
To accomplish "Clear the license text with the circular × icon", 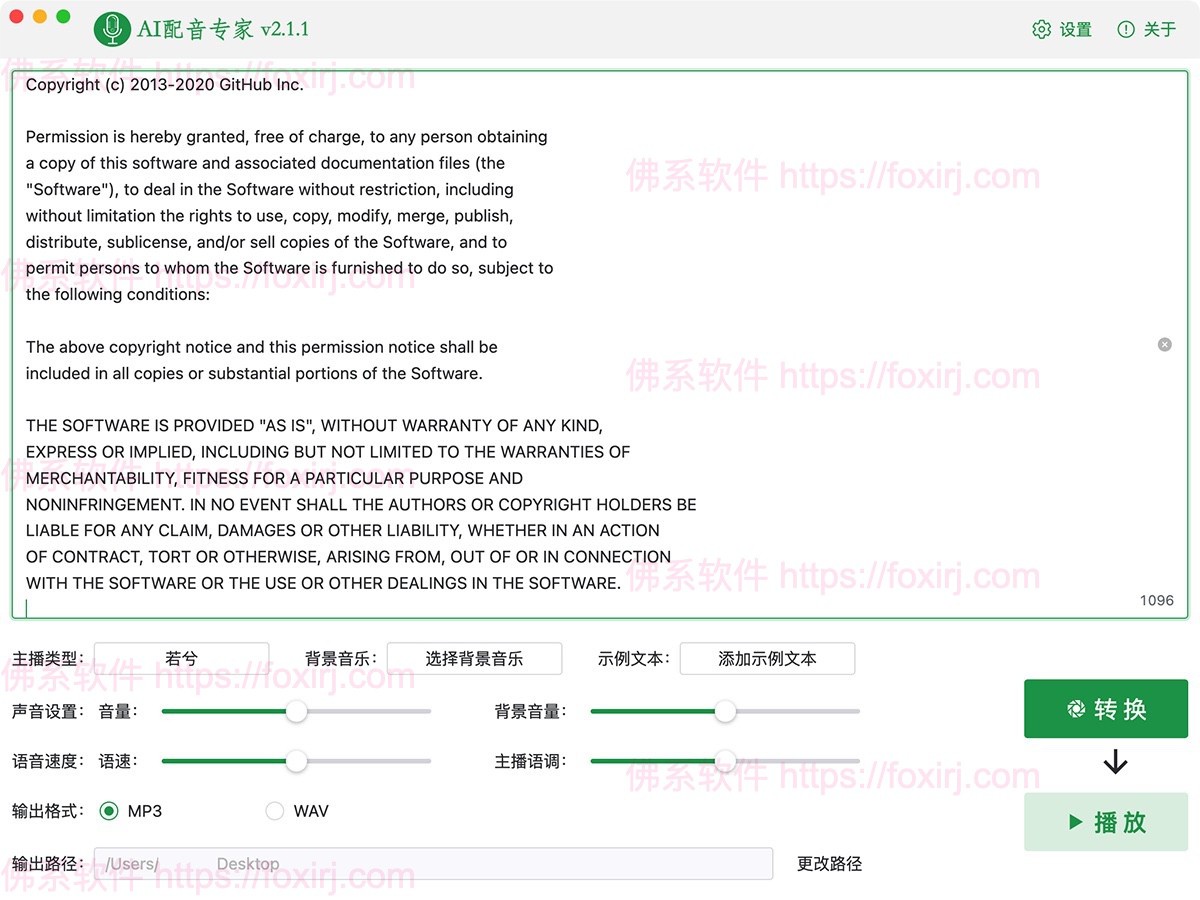I will (x=1164, y=344).
